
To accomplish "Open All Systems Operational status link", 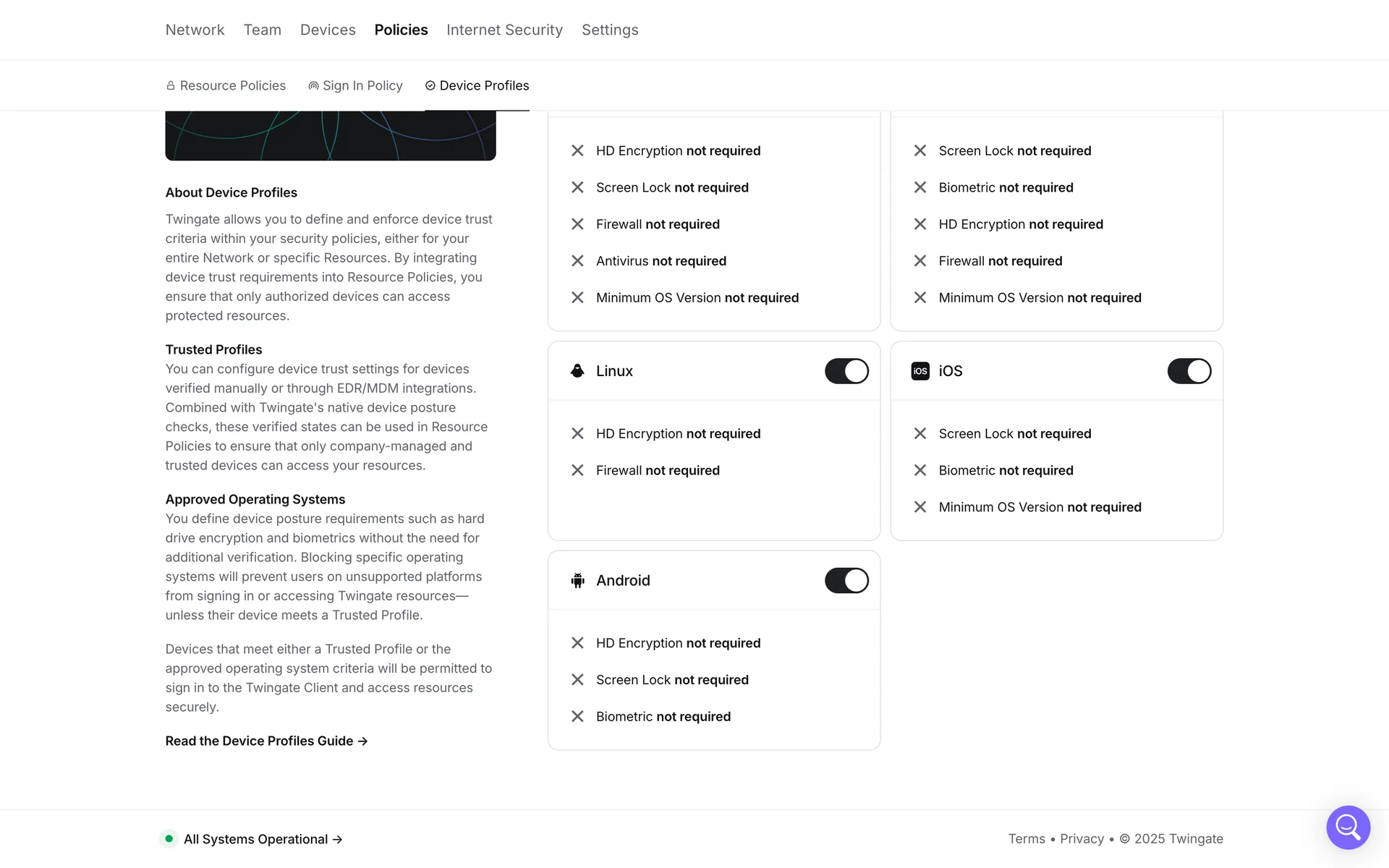I will tap(263, 839).
